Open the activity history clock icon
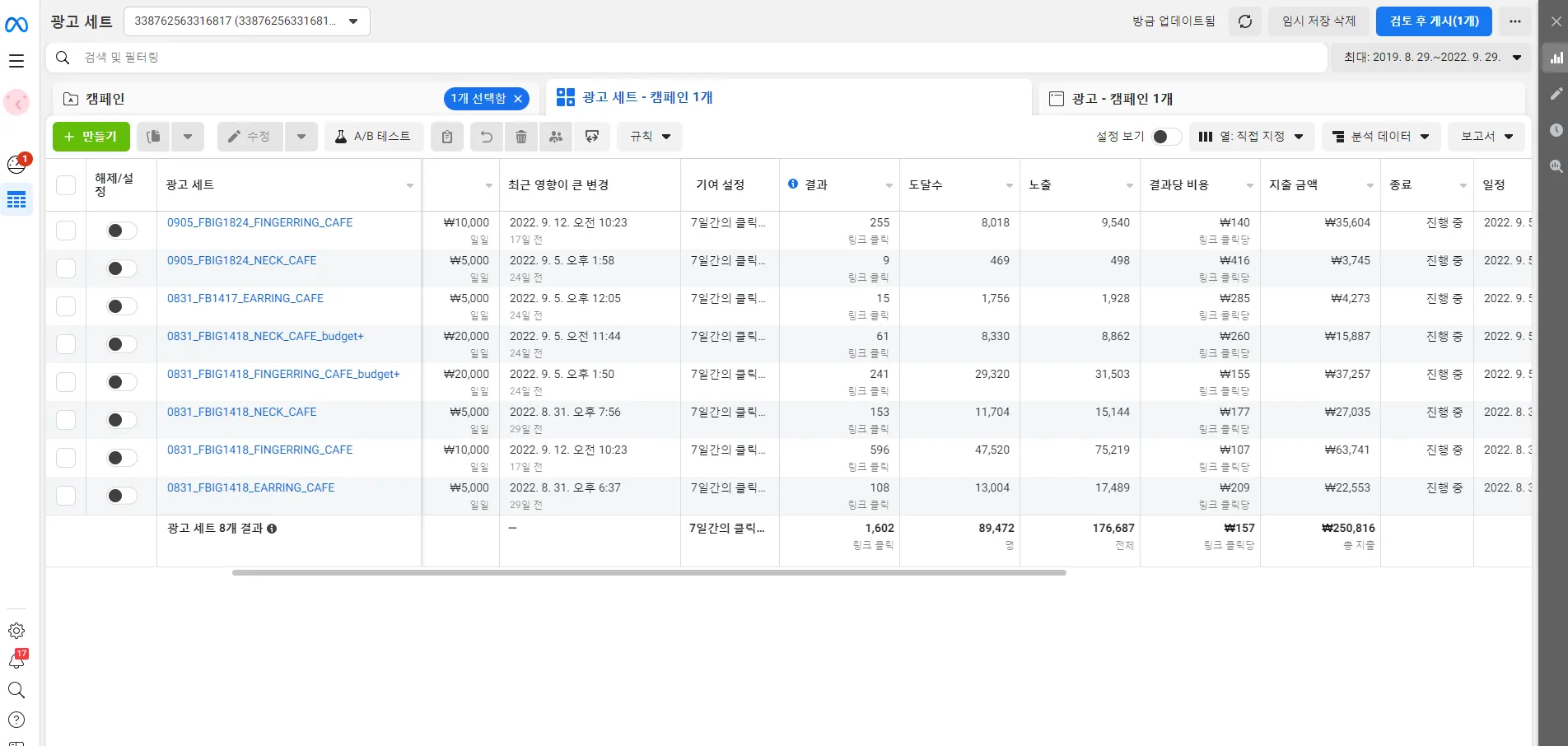The width and height of the screenshot is (1568, 746). click(x=1556, y=130)
